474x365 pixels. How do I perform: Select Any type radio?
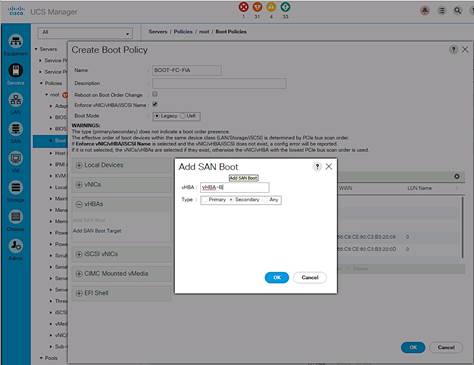point(266,200)
